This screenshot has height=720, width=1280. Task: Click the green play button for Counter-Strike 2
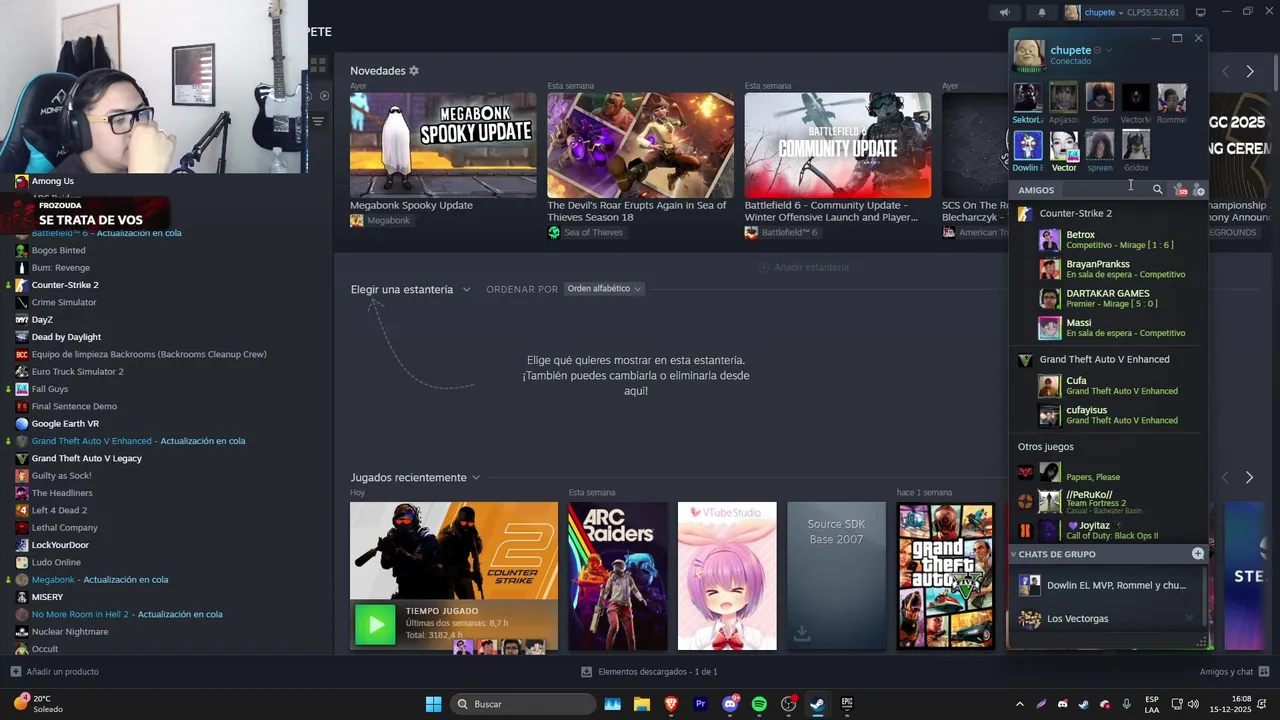tap(376, 626)
